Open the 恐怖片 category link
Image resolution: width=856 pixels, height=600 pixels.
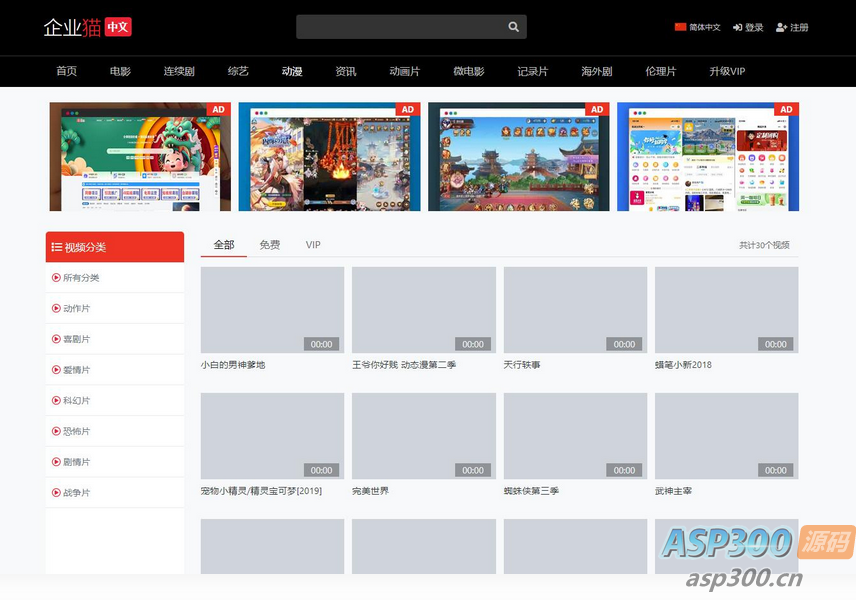(76, 432)
